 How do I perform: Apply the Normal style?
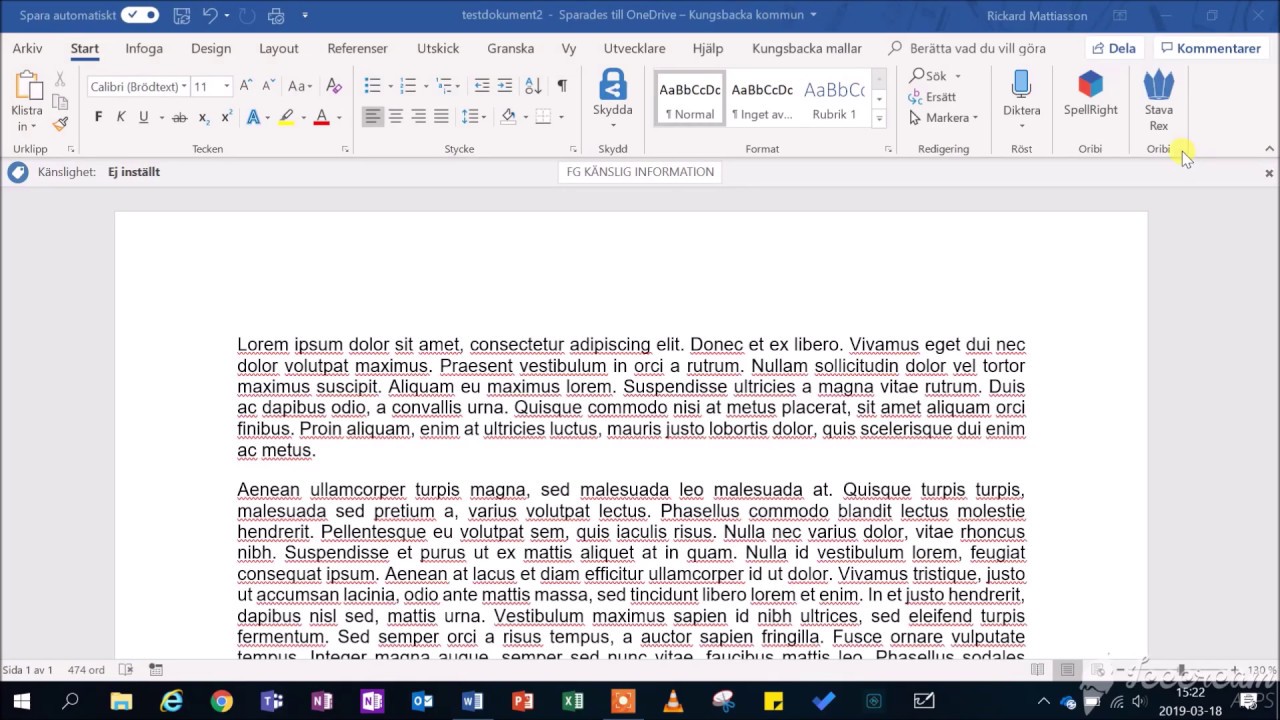click(689, 100)
